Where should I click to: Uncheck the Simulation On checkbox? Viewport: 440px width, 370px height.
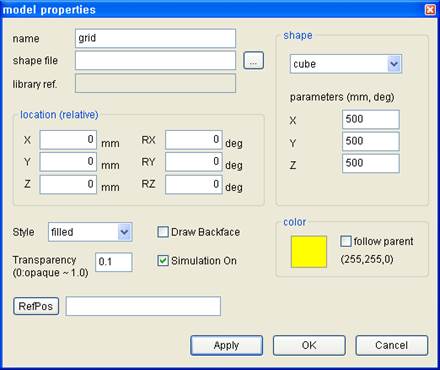pyautogui.click(x=163, y=261)
